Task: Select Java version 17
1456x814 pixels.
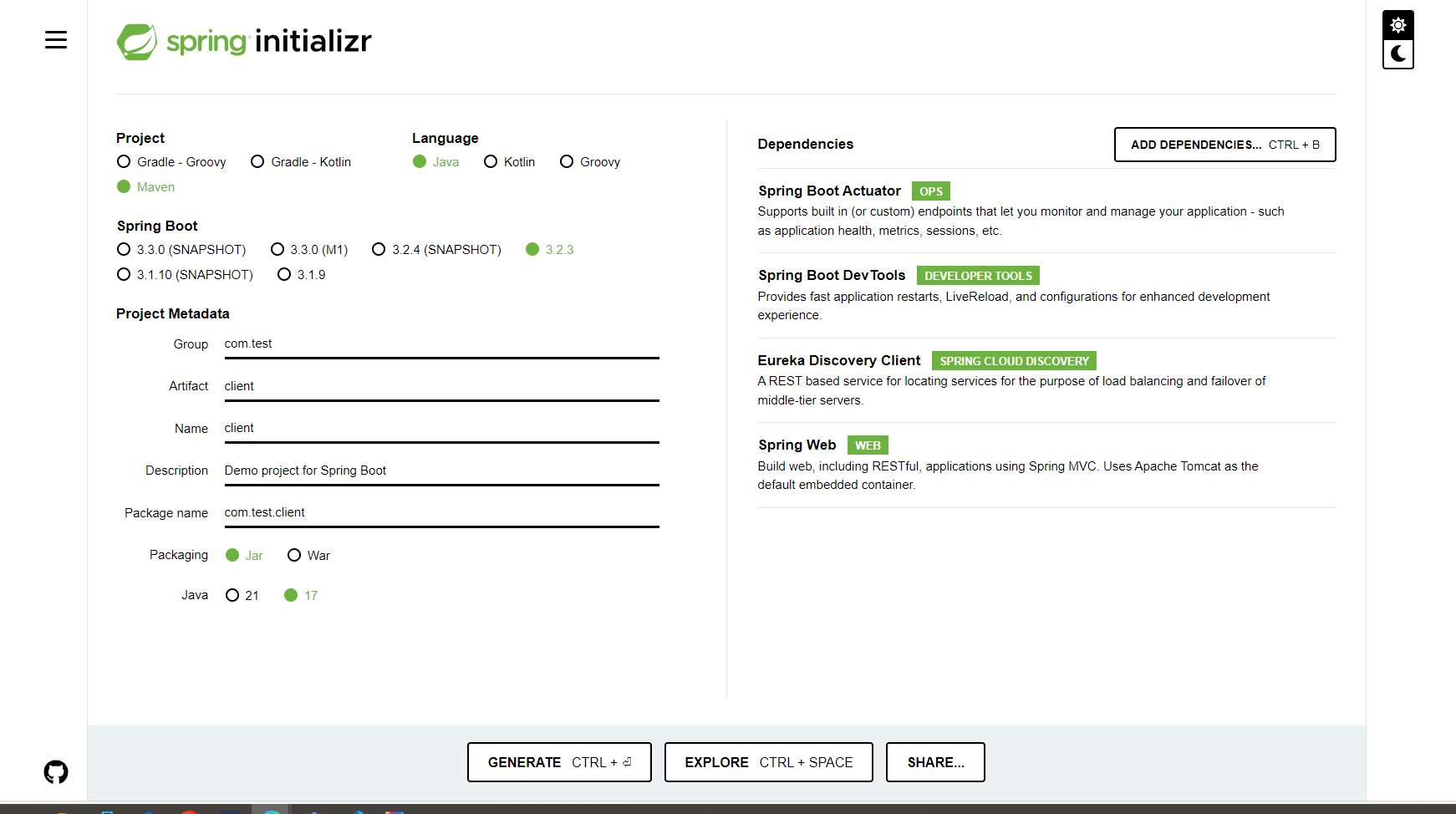Action: 301,596
